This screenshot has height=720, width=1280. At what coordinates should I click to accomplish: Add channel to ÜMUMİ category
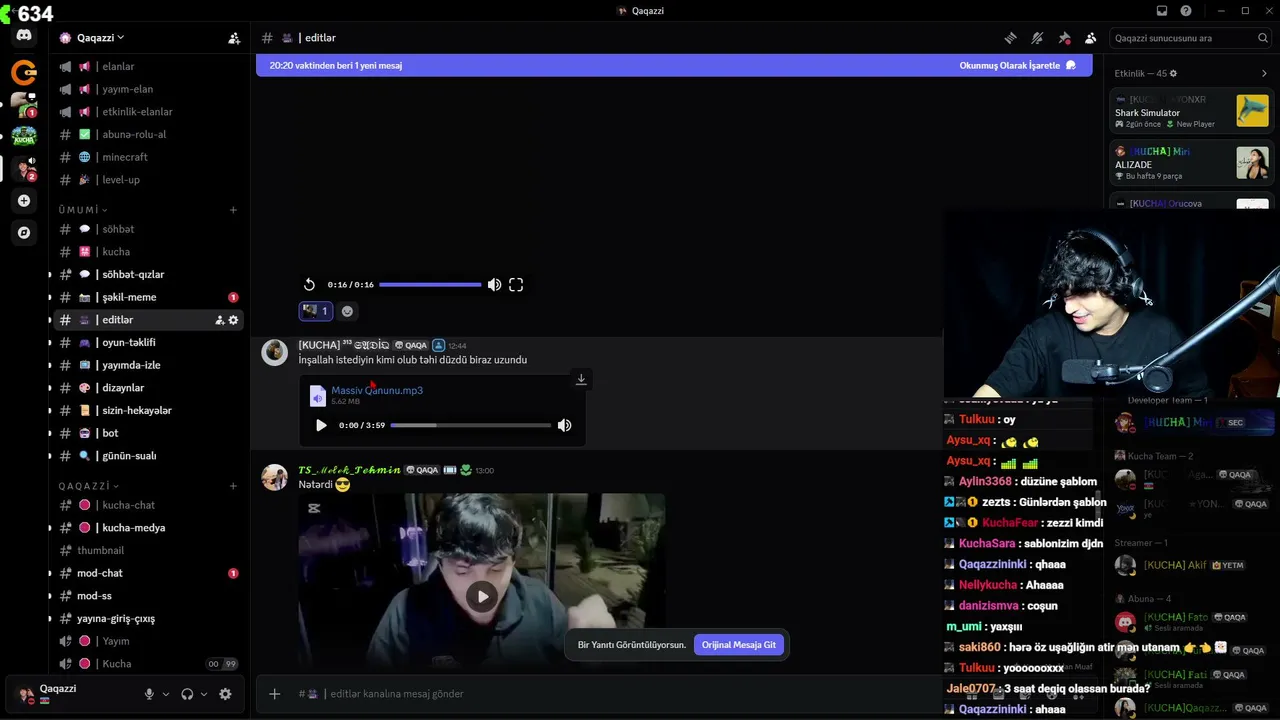coord(233,210)
